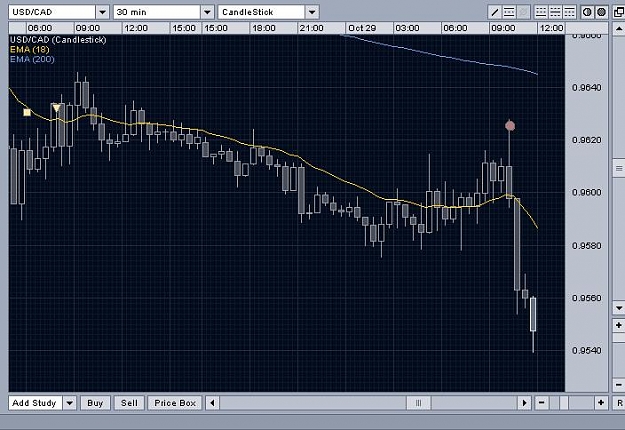This screenshot has height=430, width=625.
Task: Expand the Add Study dropdown arrow
Action: (x=70, y=403)
